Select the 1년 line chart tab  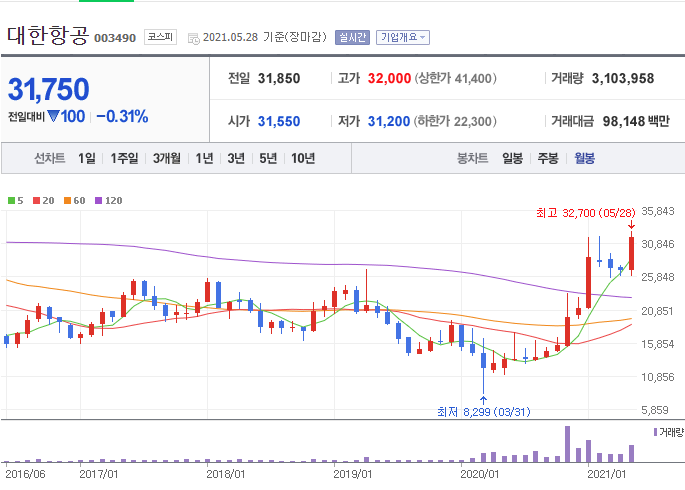click(204, 158)
